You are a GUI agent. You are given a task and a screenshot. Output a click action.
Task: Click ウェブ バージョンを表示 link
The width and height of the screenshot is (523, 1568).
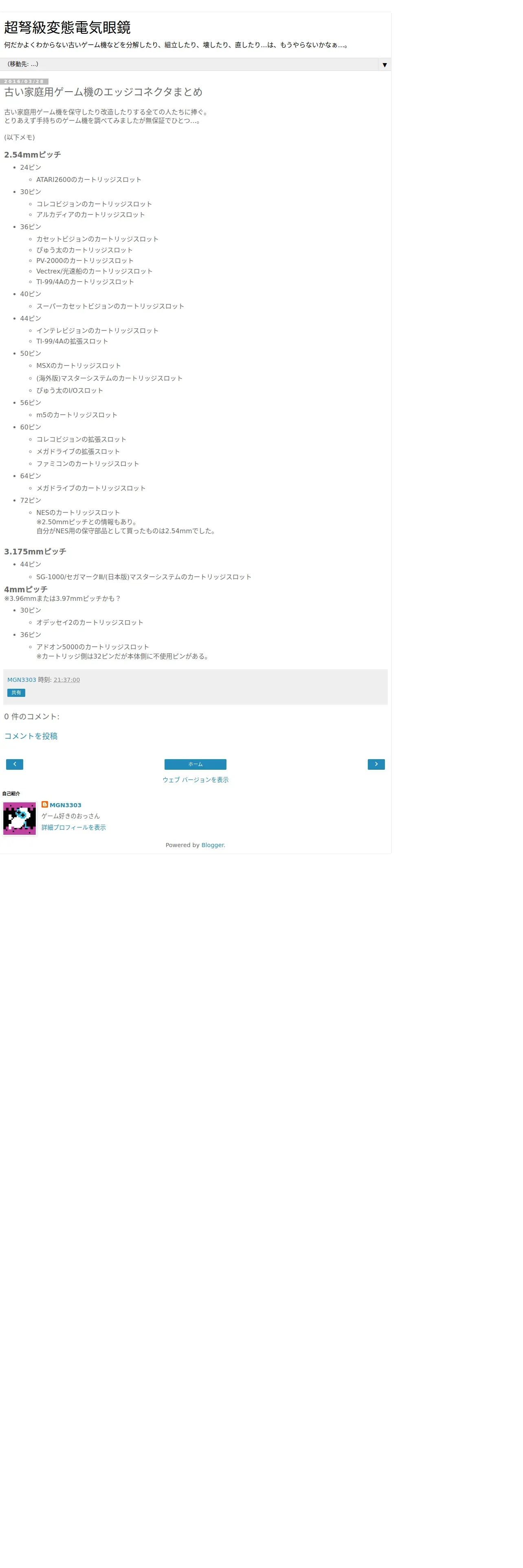(x=196, y=780)
